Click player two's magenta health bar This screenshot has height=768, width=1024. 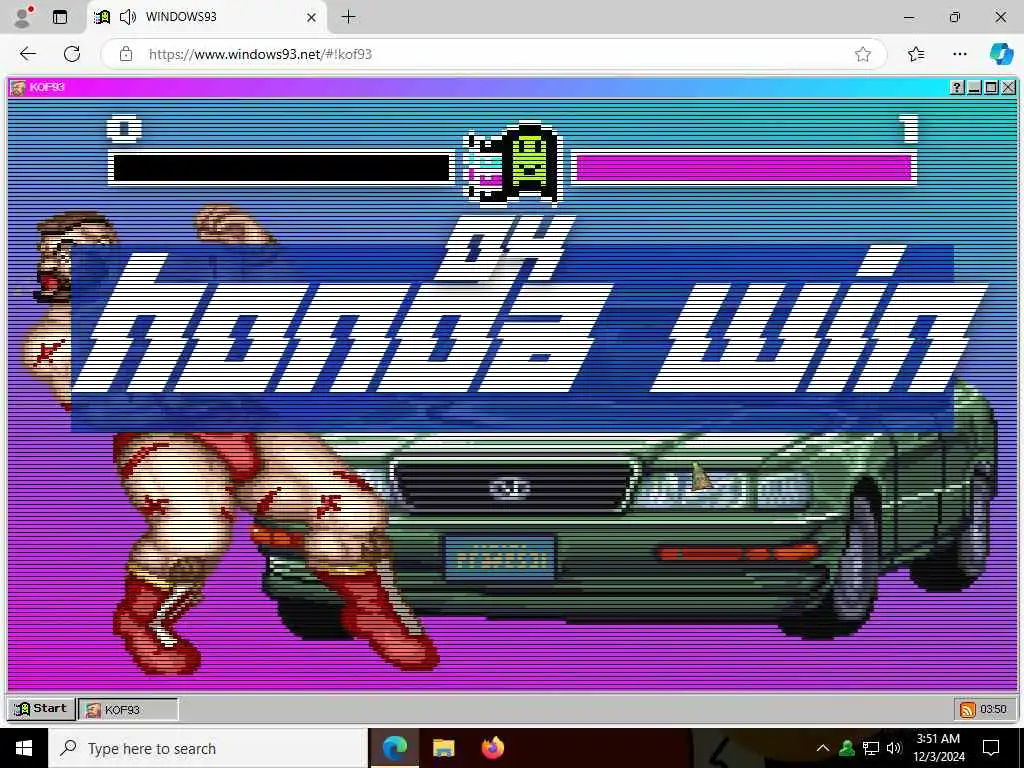pos(744,168)
